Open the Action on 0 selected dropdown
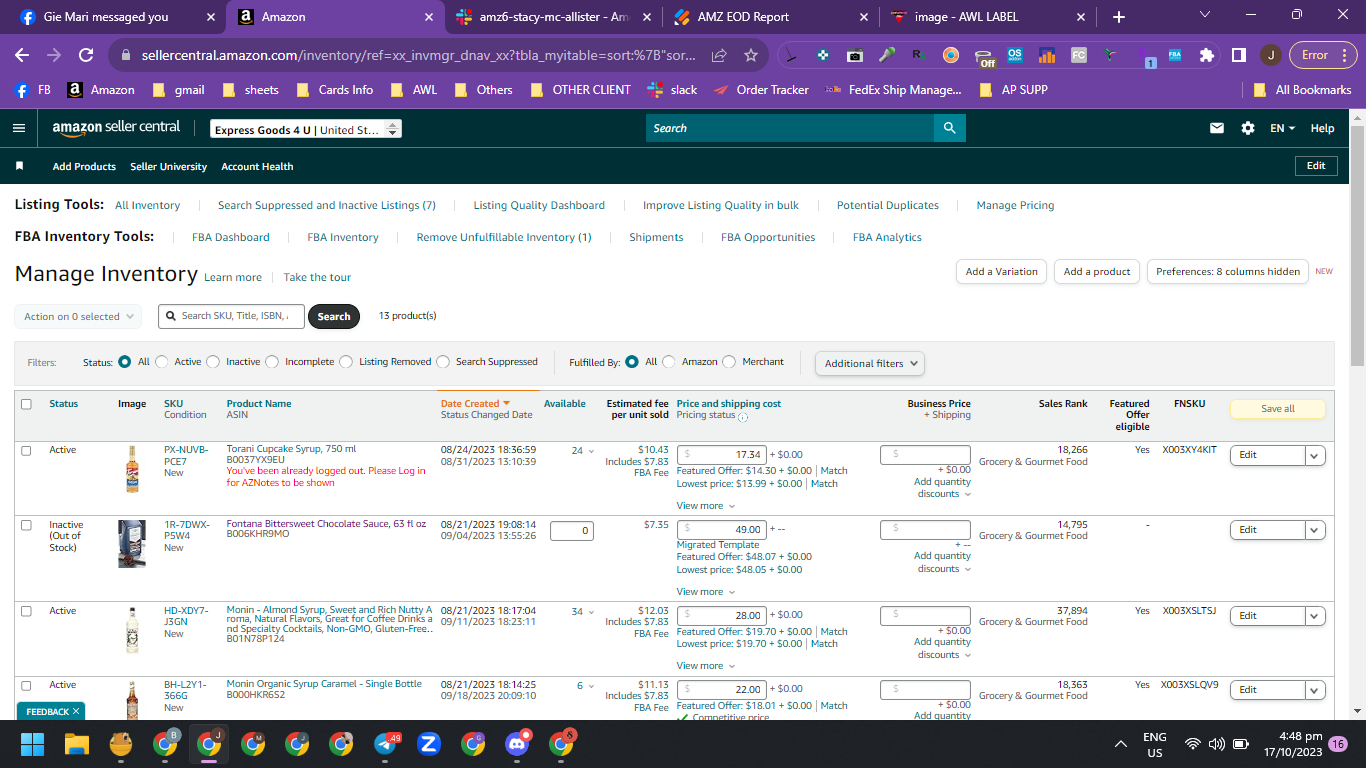The image size is (1366, 768). [x=78, y=316]
